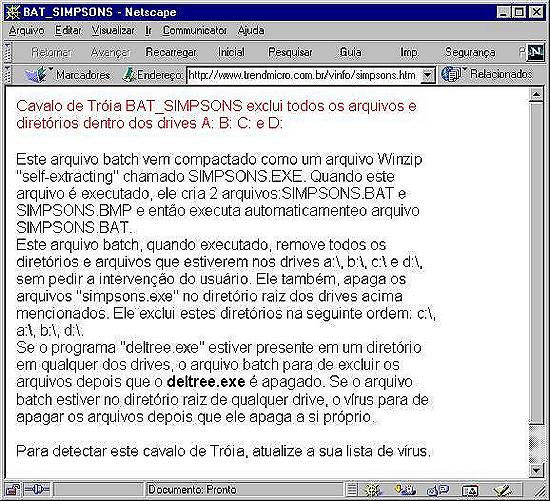Screen dimensions: 550x501
Task: Click the Marcadores bookmarks icon
Action: 37,75
